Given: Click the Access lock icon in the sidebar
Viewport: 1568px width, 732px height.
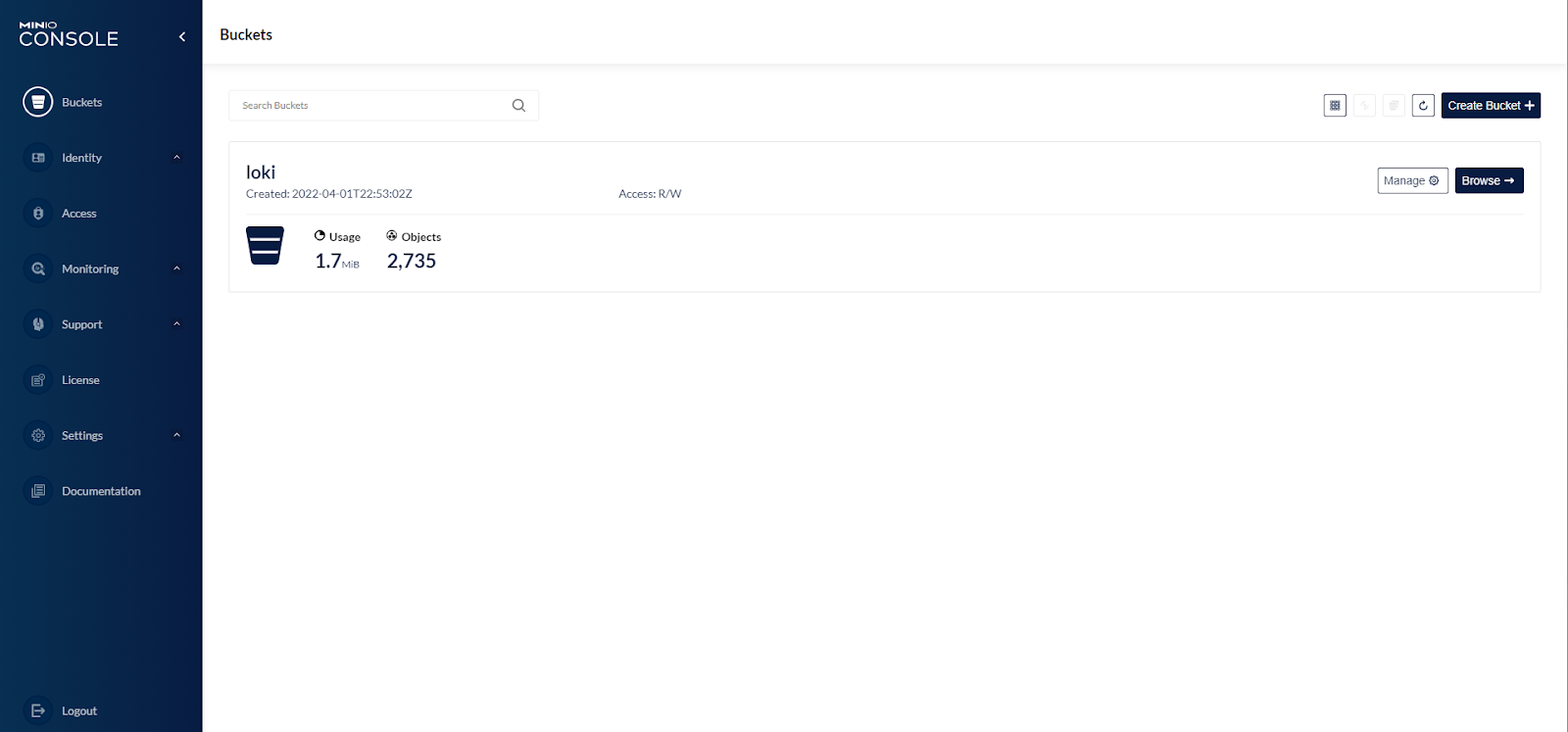Looking at the screenshot, I should pos(38,214).
